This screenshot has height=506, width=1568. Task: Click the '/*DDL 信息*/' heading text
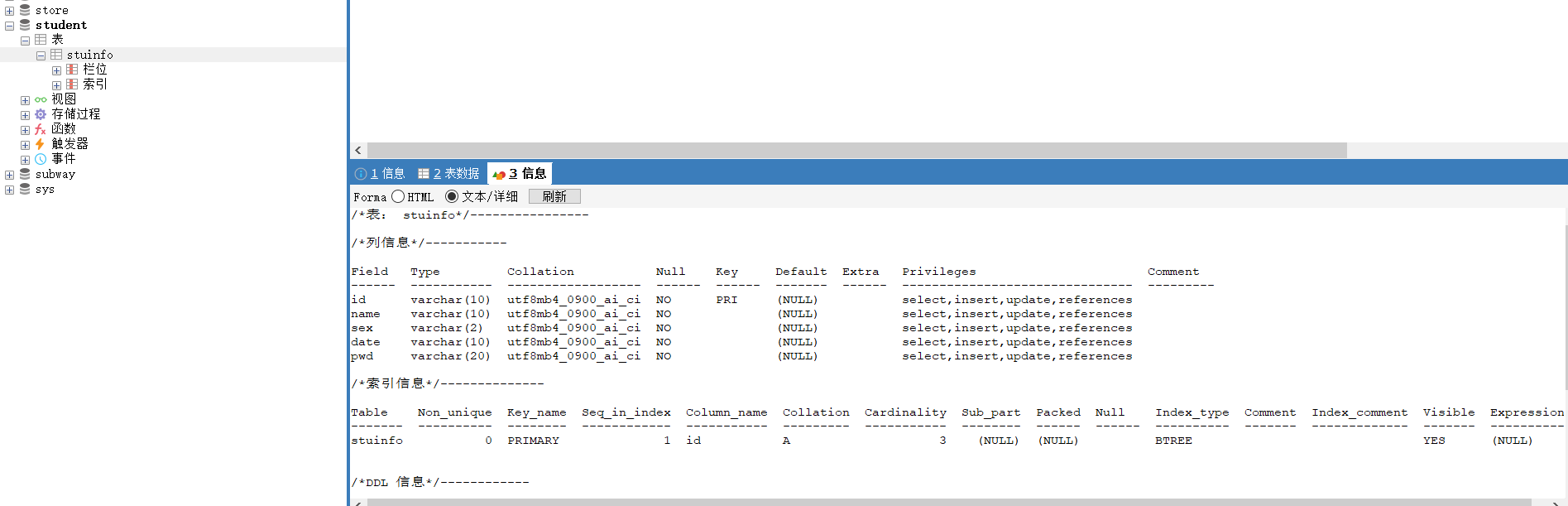399,482
